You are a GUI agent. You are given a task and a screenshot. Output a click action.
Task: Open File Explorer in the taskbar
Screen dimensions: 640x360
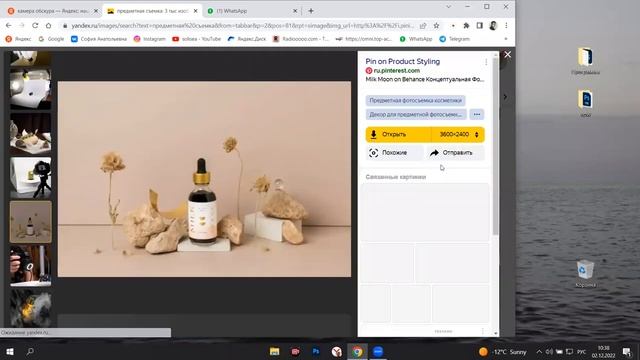click(x=274, y=351)
